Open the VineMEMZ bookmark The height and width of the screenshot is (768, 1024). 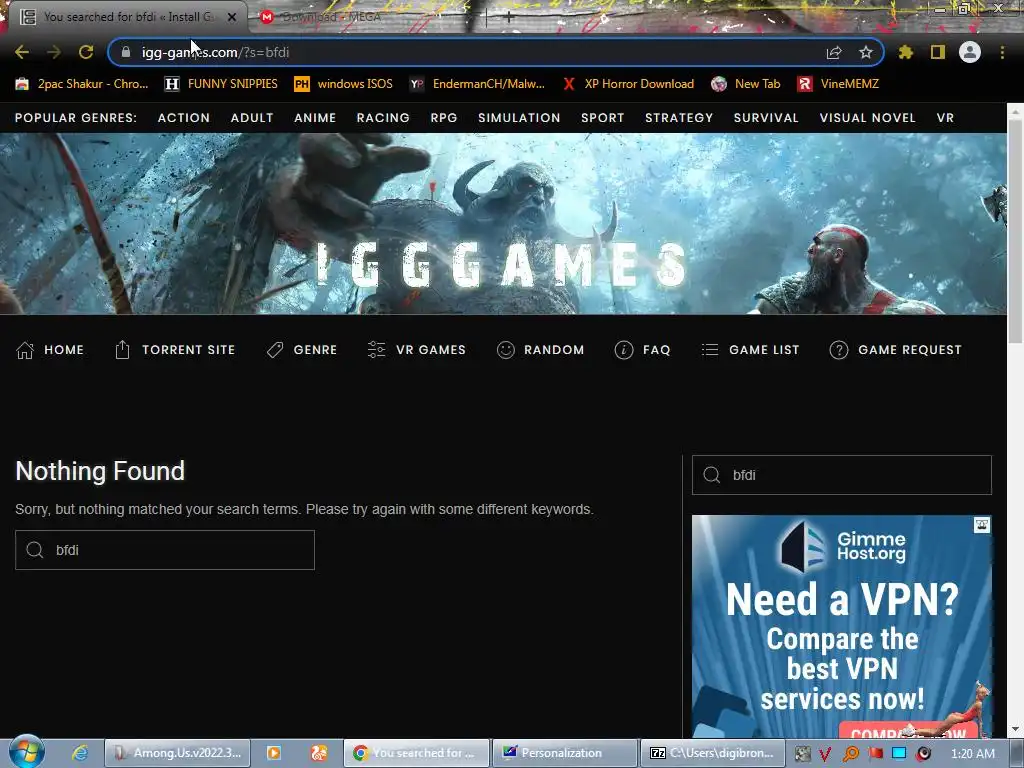click(x=839, y=84)
